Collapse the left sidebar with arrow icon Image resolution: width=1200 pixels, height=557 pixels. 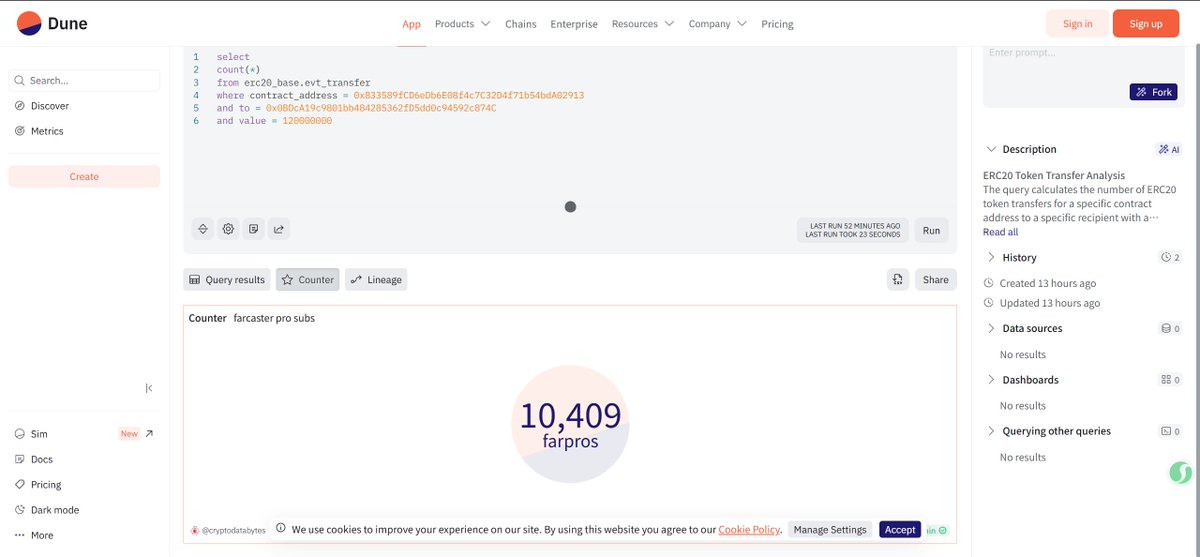[149, 388]
